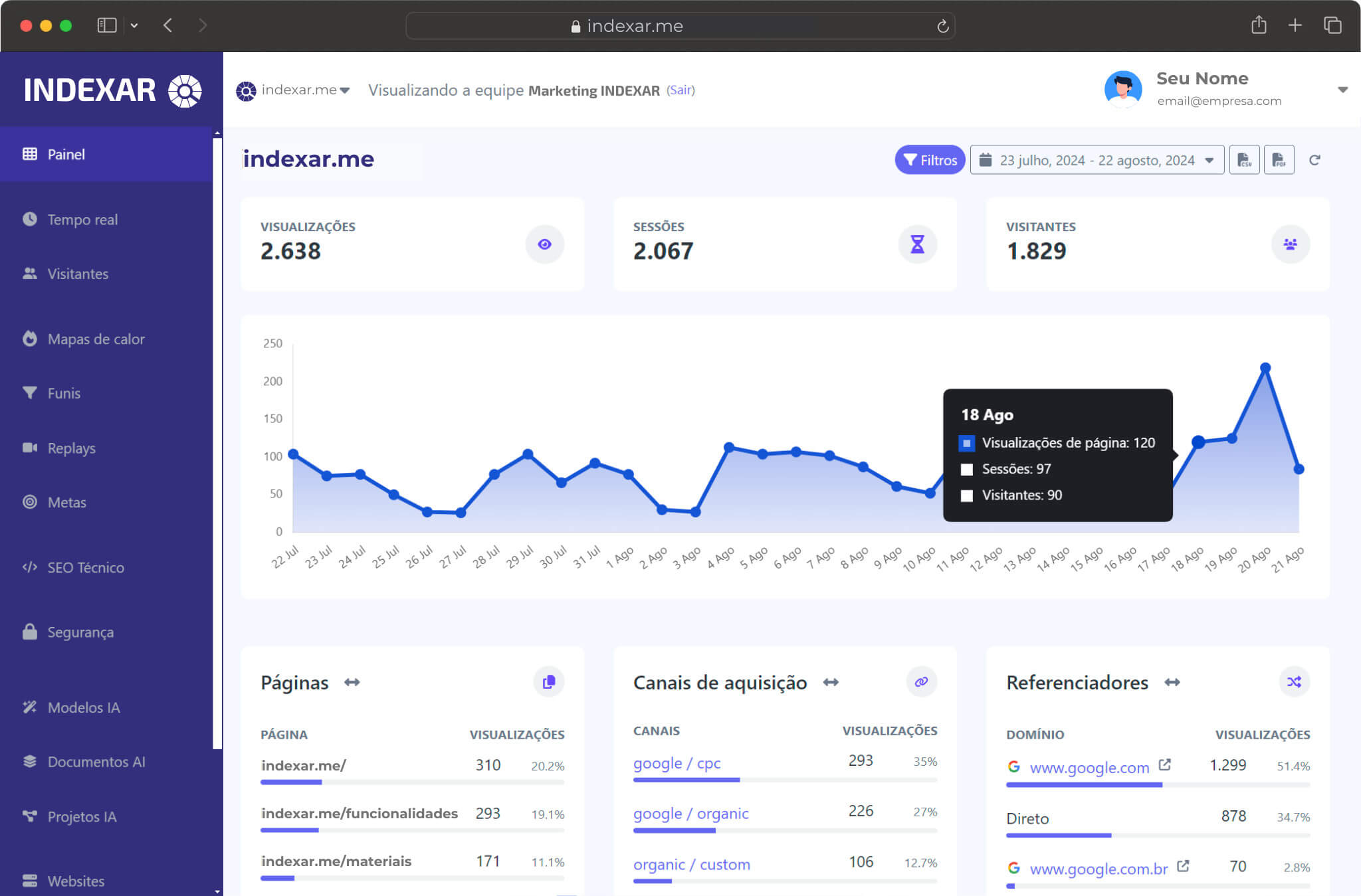Image resolution: width=1361 pixels, height=896 pixels.
Task: Open Safari sidebar options chevron
Action: pyautogui.click(x=134, y=26)
